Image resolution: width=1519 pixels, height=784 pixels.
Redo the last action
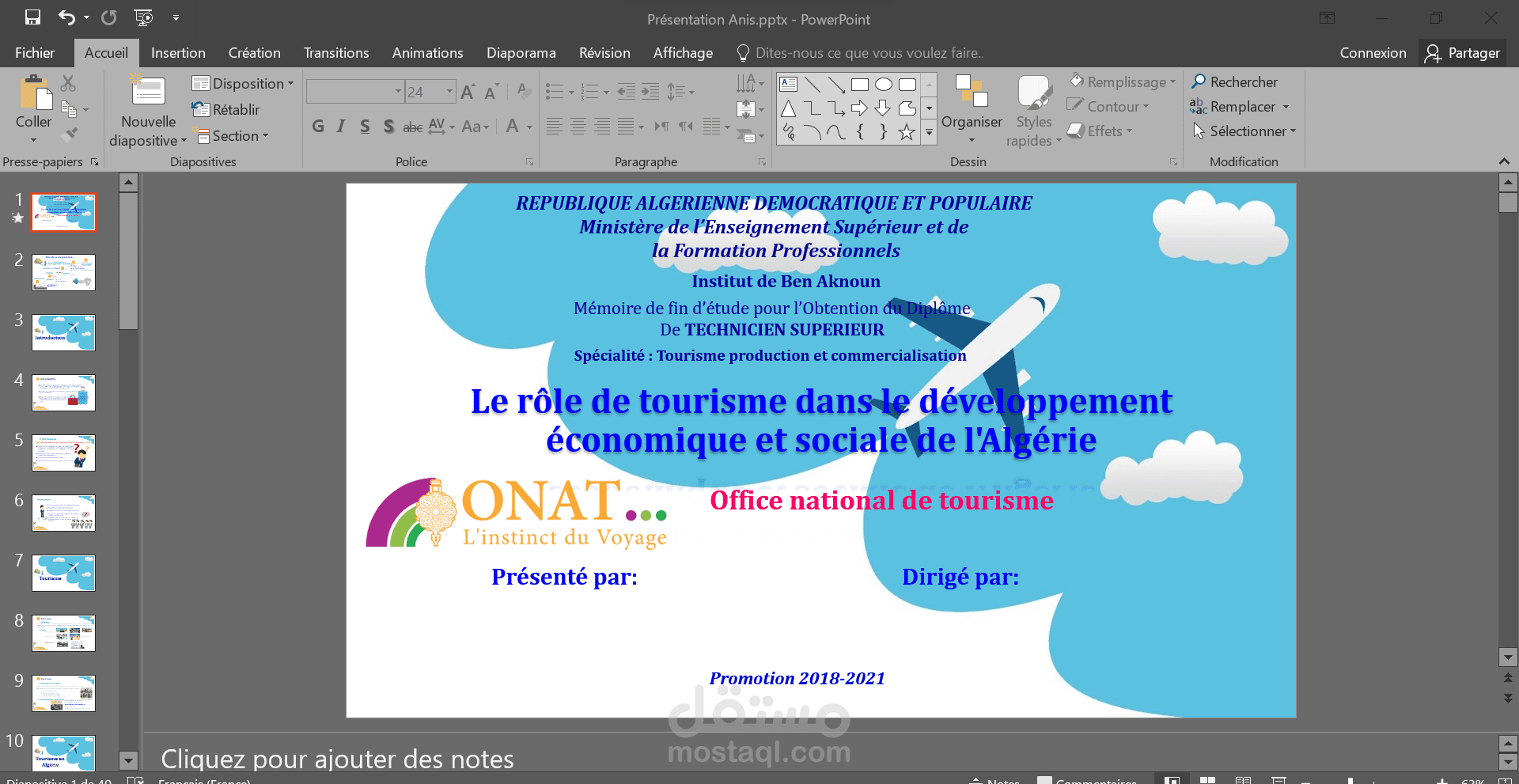pyautogui.click(x=109, y=17)
